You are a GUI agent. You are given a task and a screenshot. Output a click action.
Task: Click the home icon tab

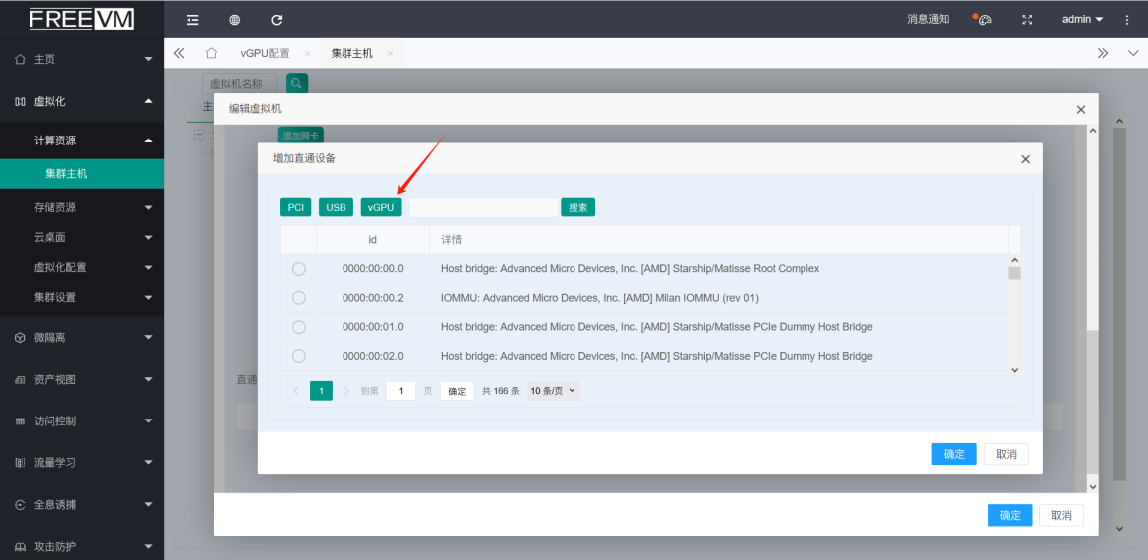coord(211,53)
